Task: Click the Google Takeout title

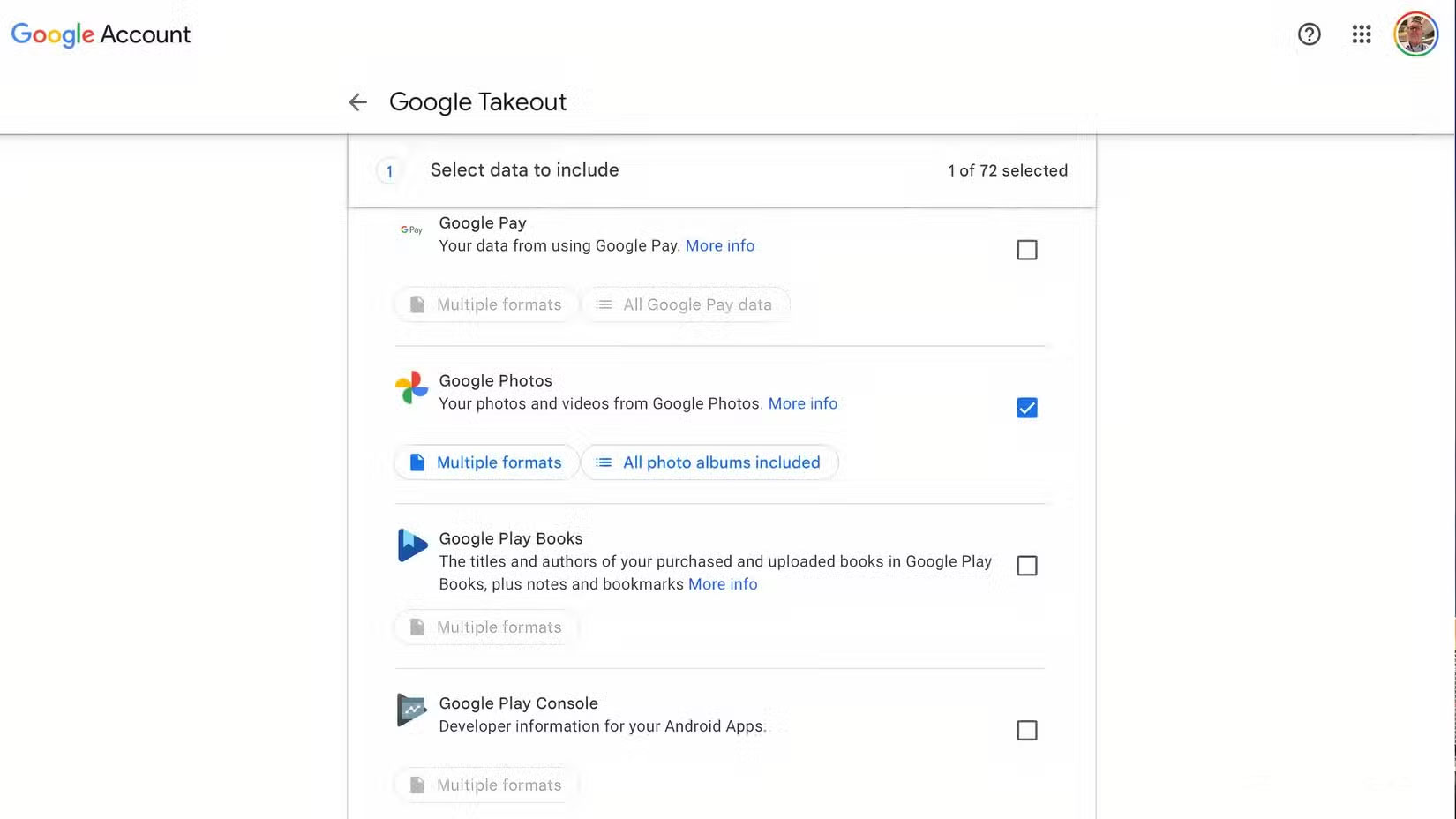Action: tap(477, 101)
